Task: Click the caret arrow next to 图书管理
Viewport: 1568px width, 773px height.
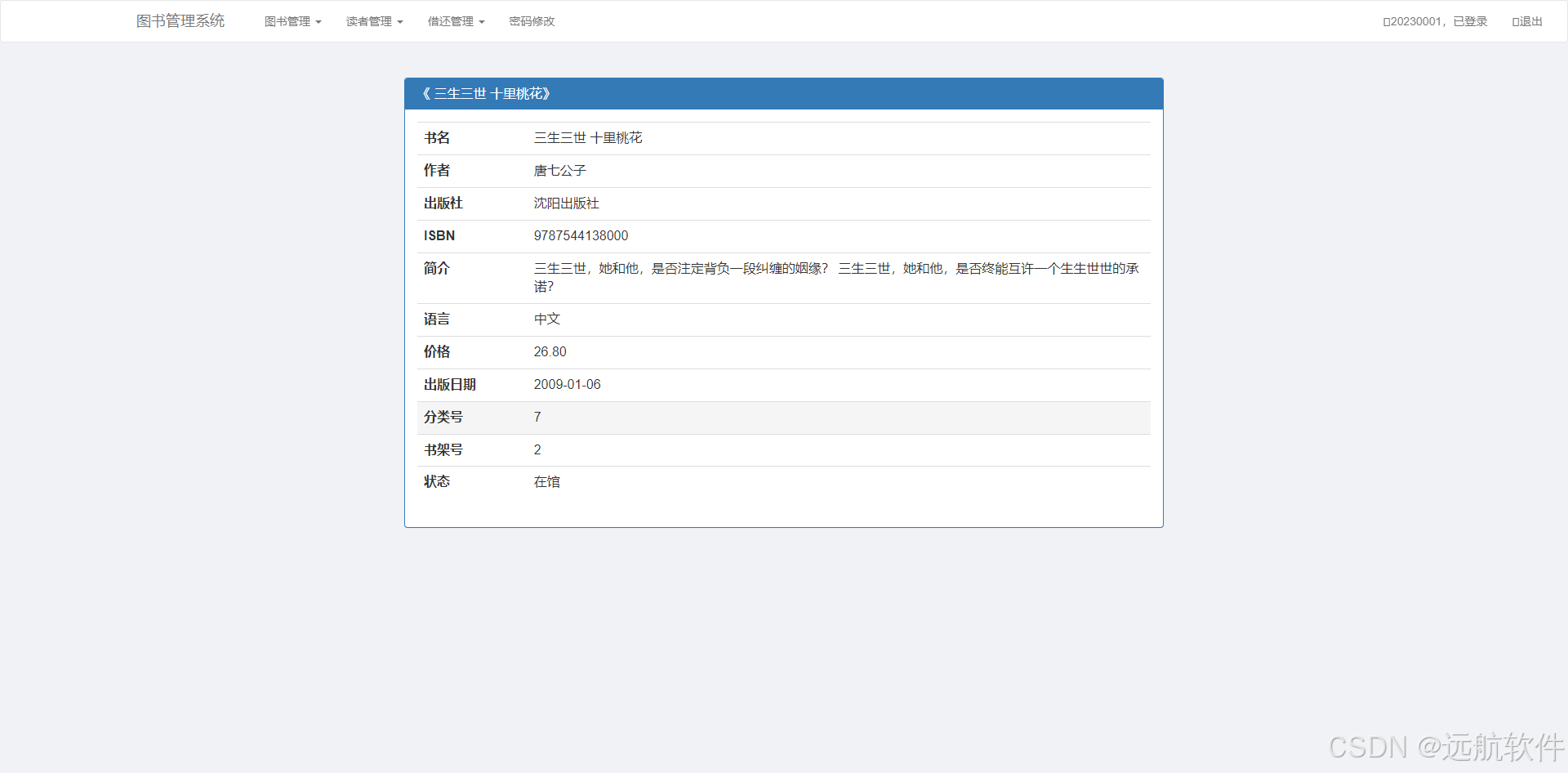Action: coord(318,23)
